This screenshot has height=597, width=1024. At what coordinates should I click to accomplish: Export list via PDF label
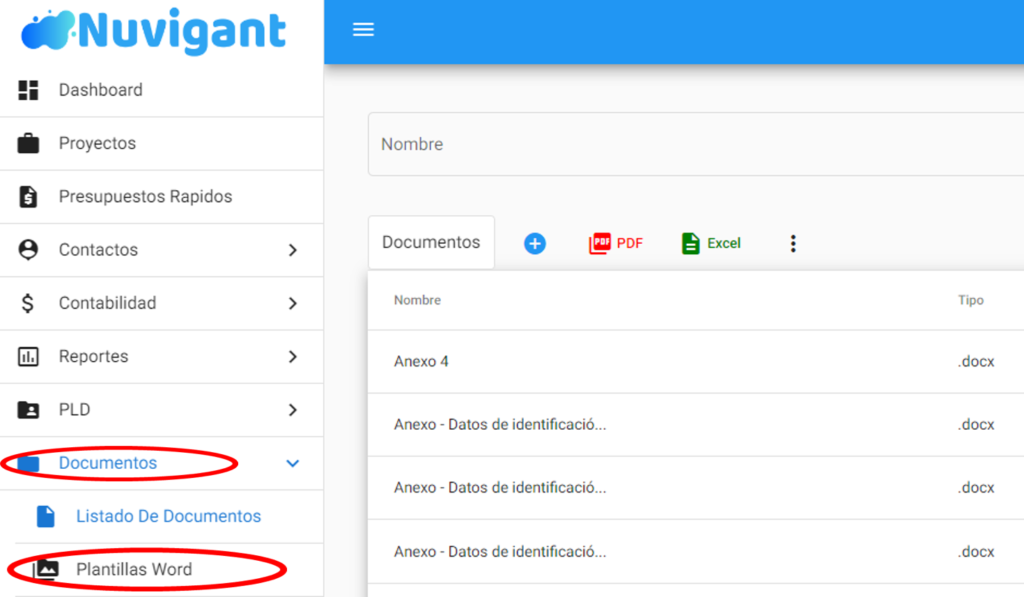630,244
